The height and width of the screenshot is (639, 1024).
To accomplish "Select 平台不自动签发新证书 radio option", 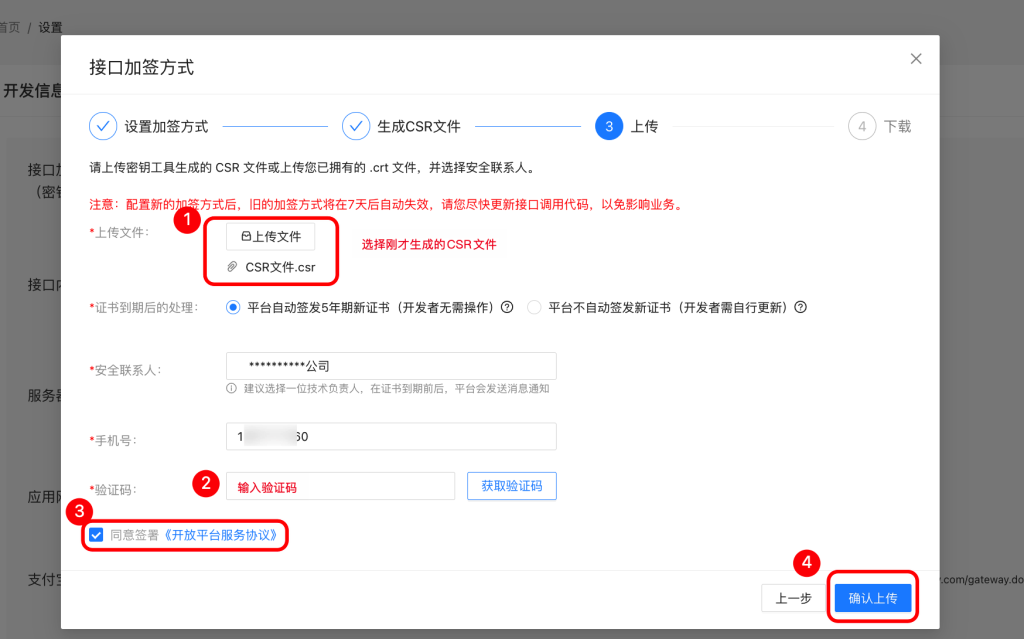I will click(534, 307).
